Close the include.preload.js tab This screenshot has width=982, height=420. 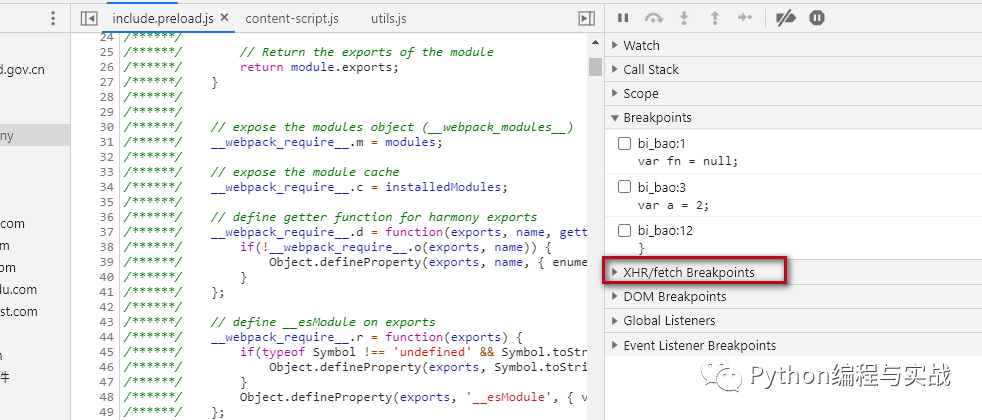(x=225, y=18)
